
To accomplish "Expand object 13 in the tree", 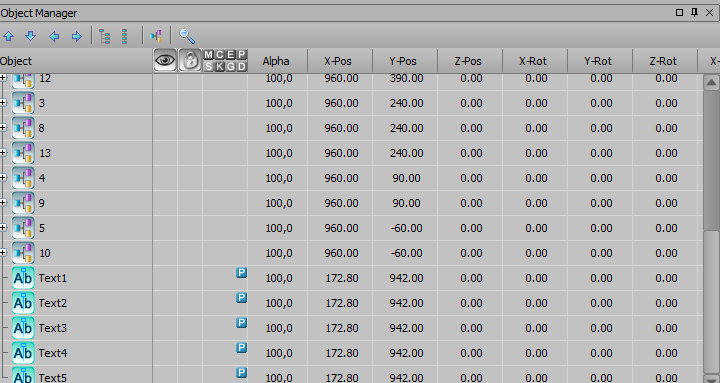I will [3, 153].
